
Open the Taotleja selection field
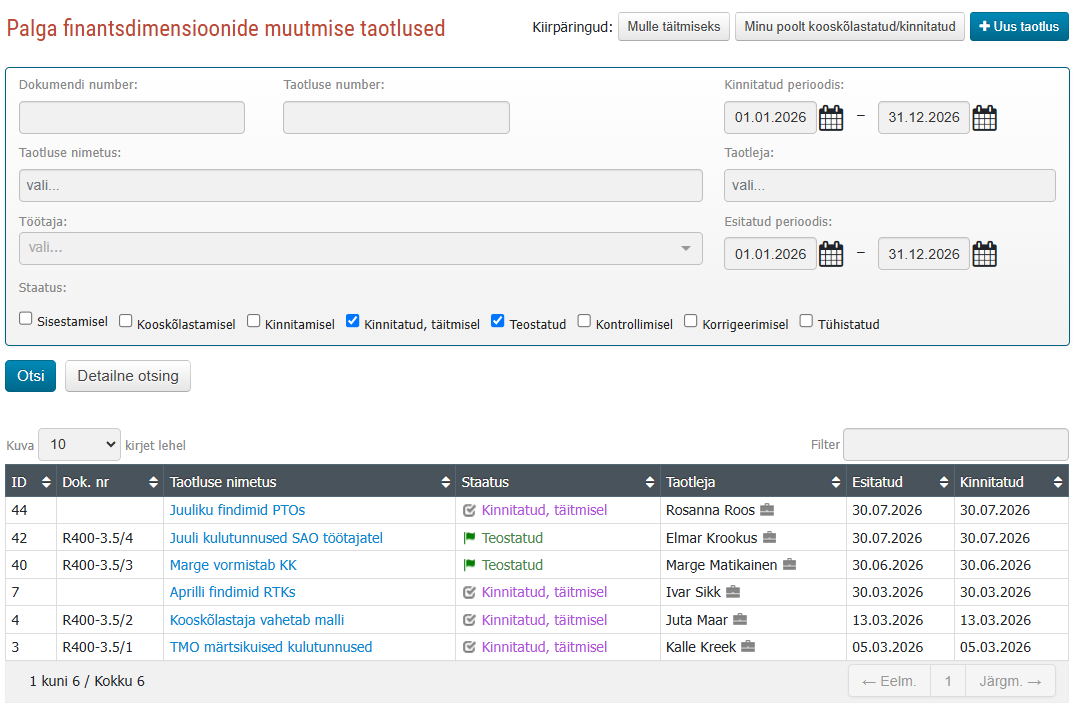click(889, 186)
